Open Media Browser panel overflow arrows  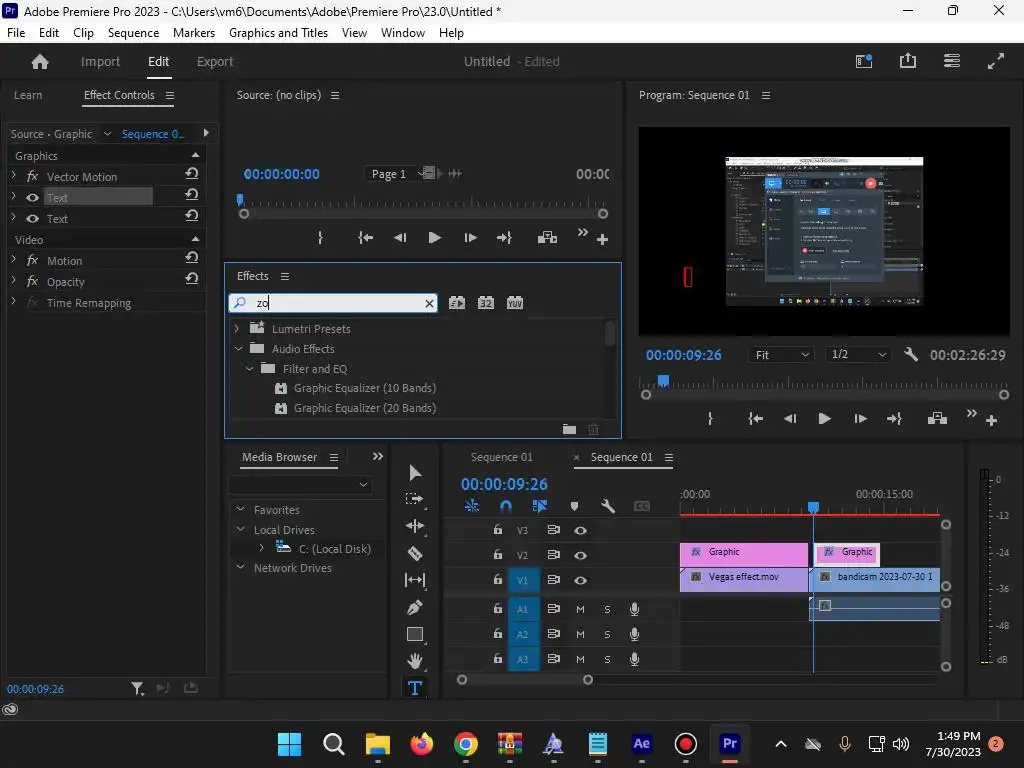point(377,456)
